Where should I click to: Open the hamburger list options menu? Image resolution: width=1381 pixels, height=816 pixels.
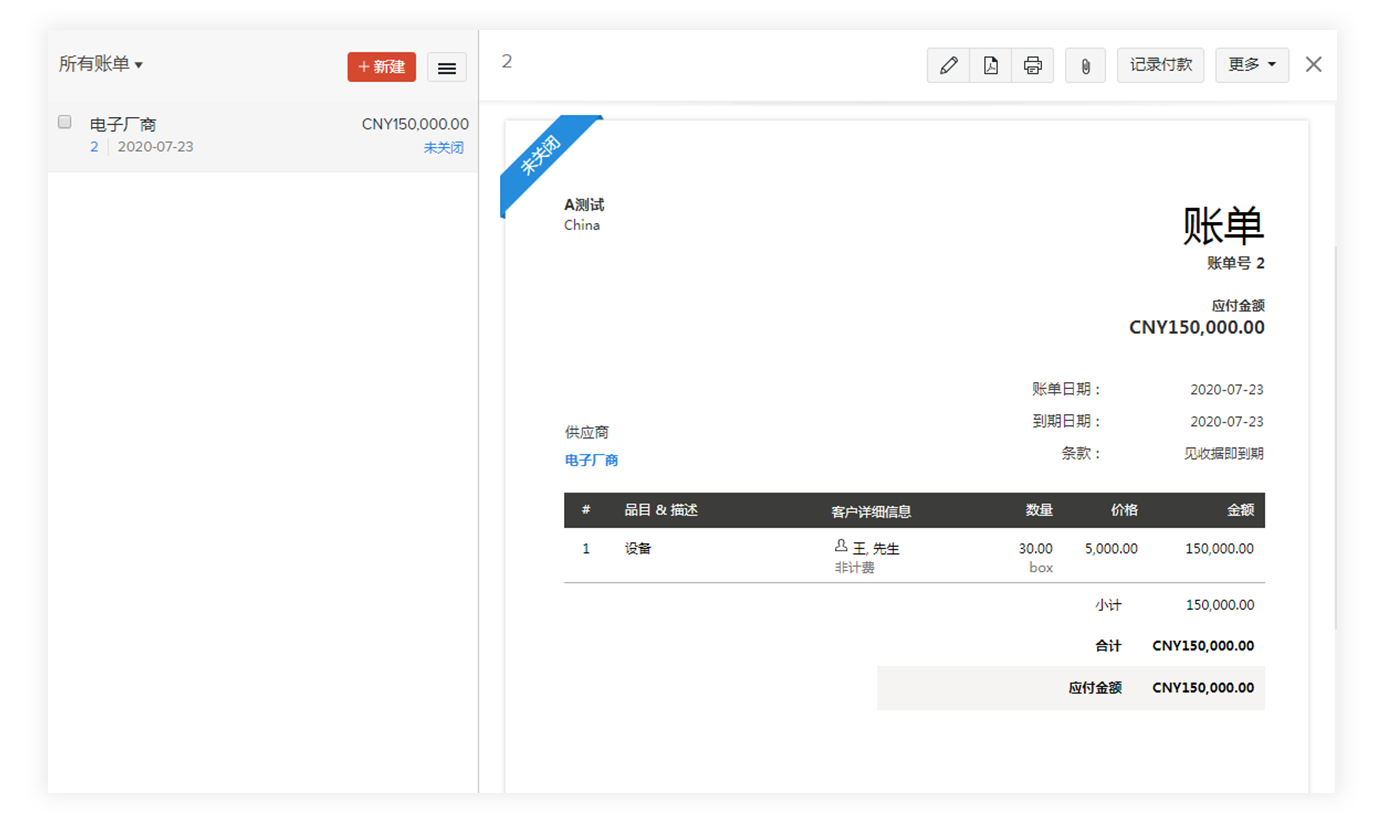(447, 67)
